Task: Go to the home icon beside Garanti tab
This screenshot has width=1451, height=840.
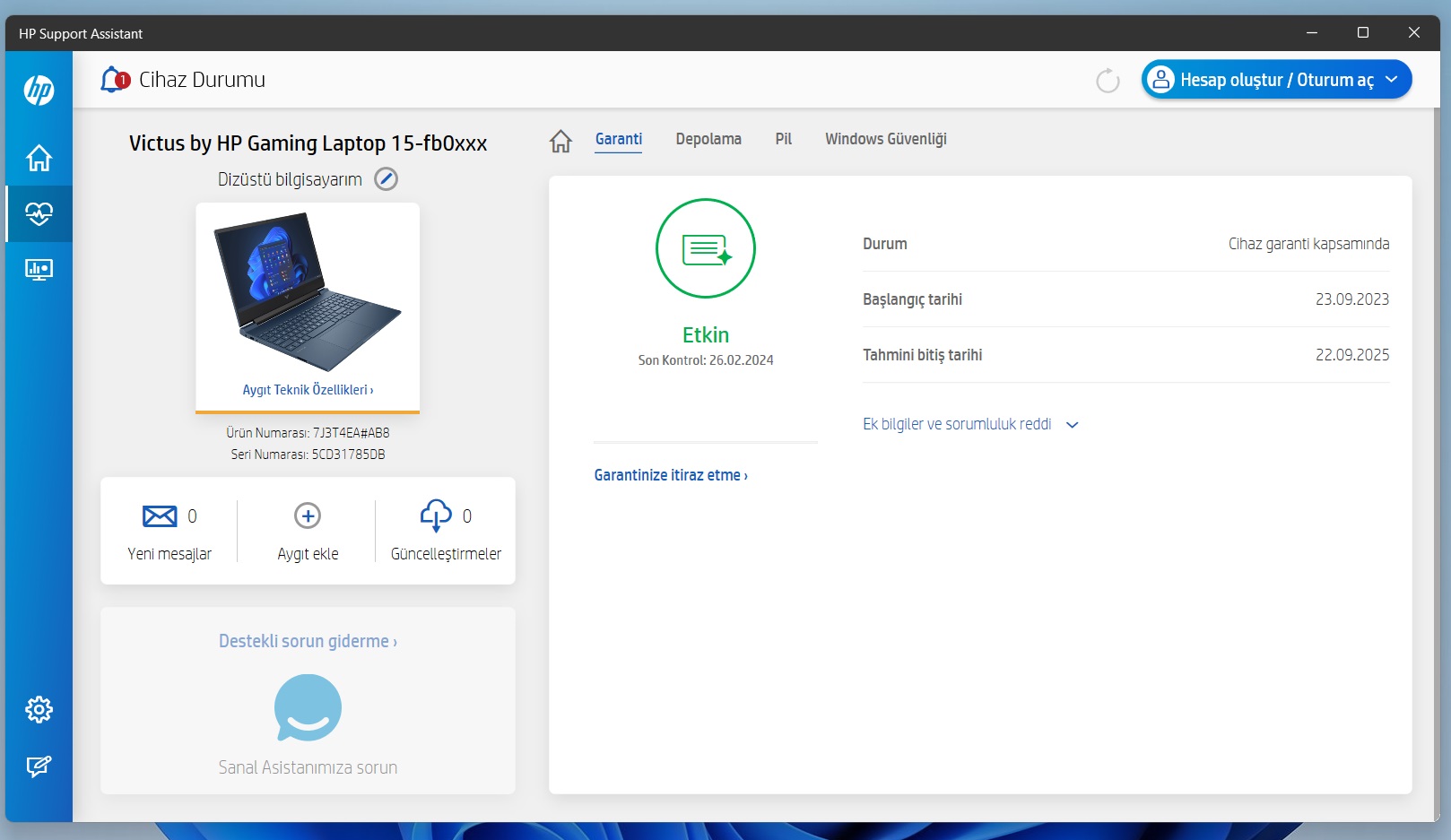Action: (560, 141)
